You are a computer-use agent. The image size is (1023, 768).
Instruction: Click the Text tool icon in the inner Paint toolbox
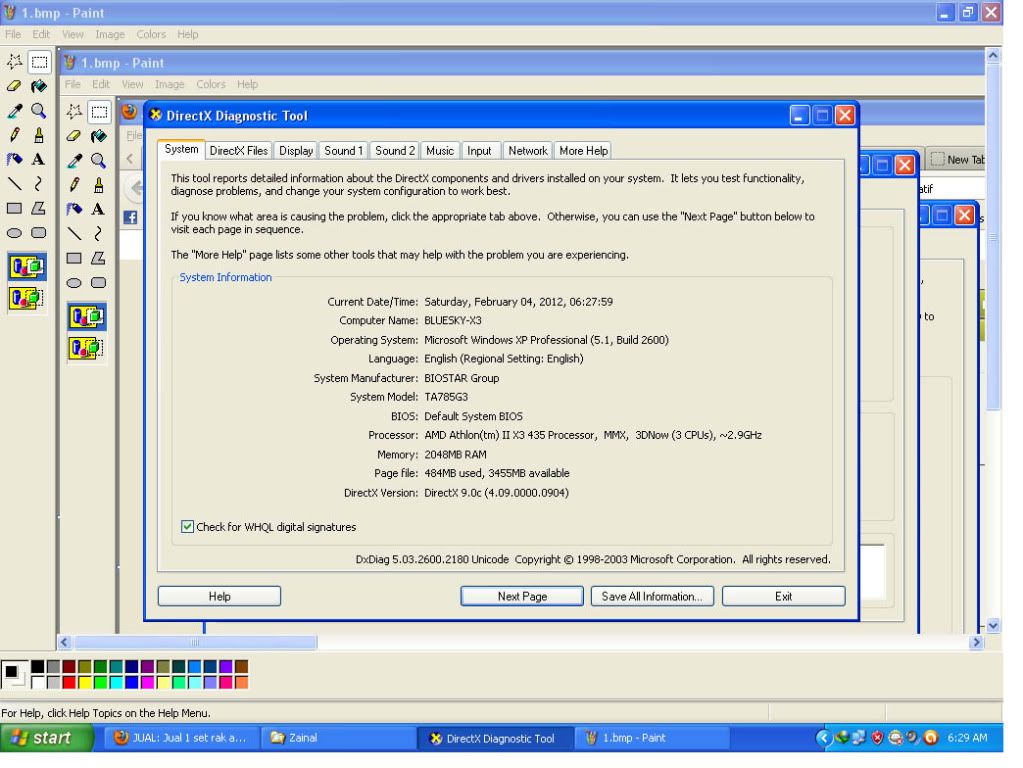[99, 209]
